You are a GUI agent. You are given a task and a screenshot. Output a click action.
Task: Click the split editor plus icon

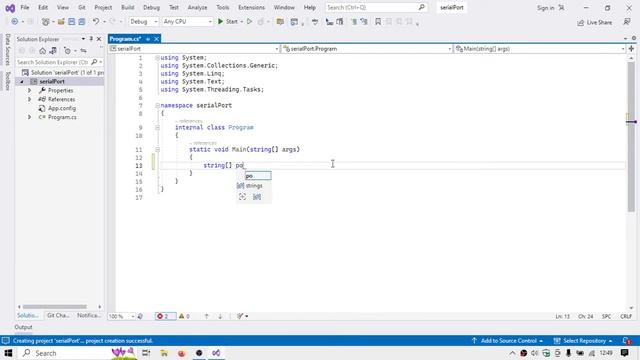tap(631, 49)
